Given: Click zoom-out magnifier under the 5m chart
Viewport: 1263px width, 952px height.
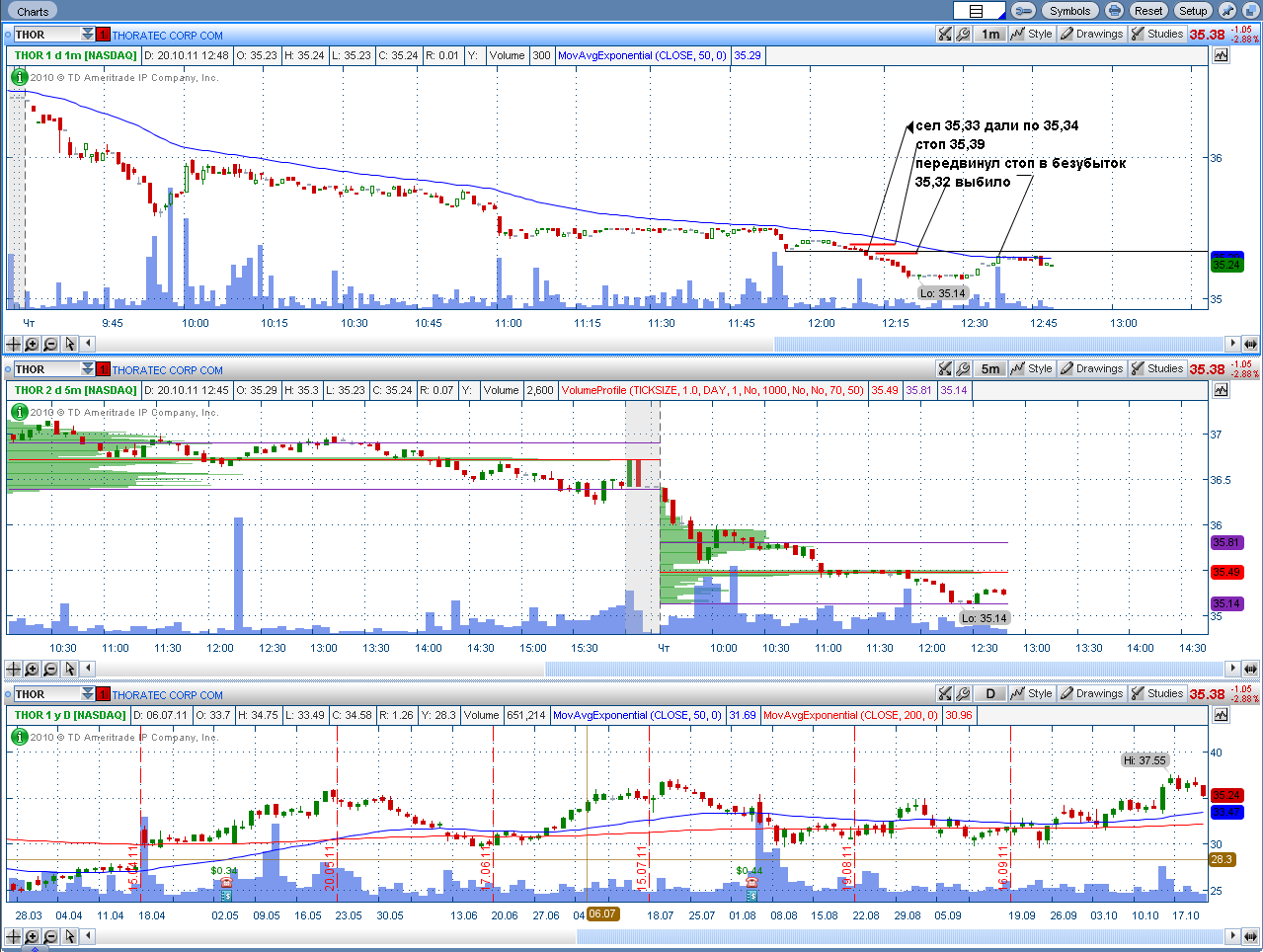Looking at the screenshot, I should pyautogui.click(x=50, y=669).
